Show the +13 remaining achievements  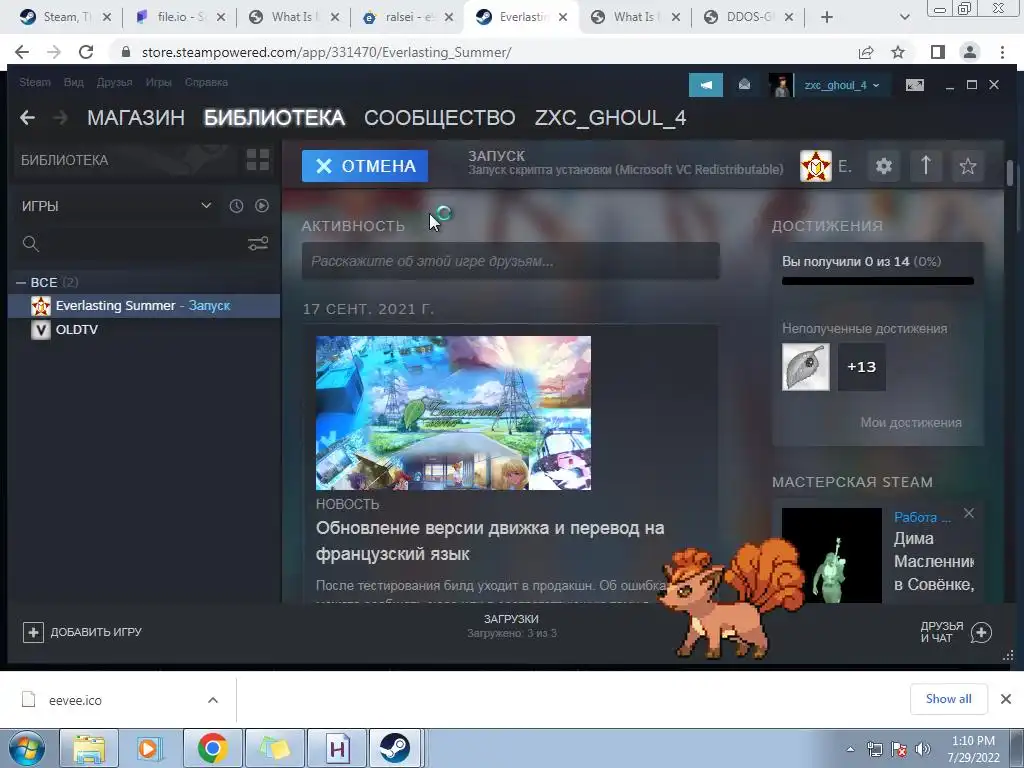point(861,367)
